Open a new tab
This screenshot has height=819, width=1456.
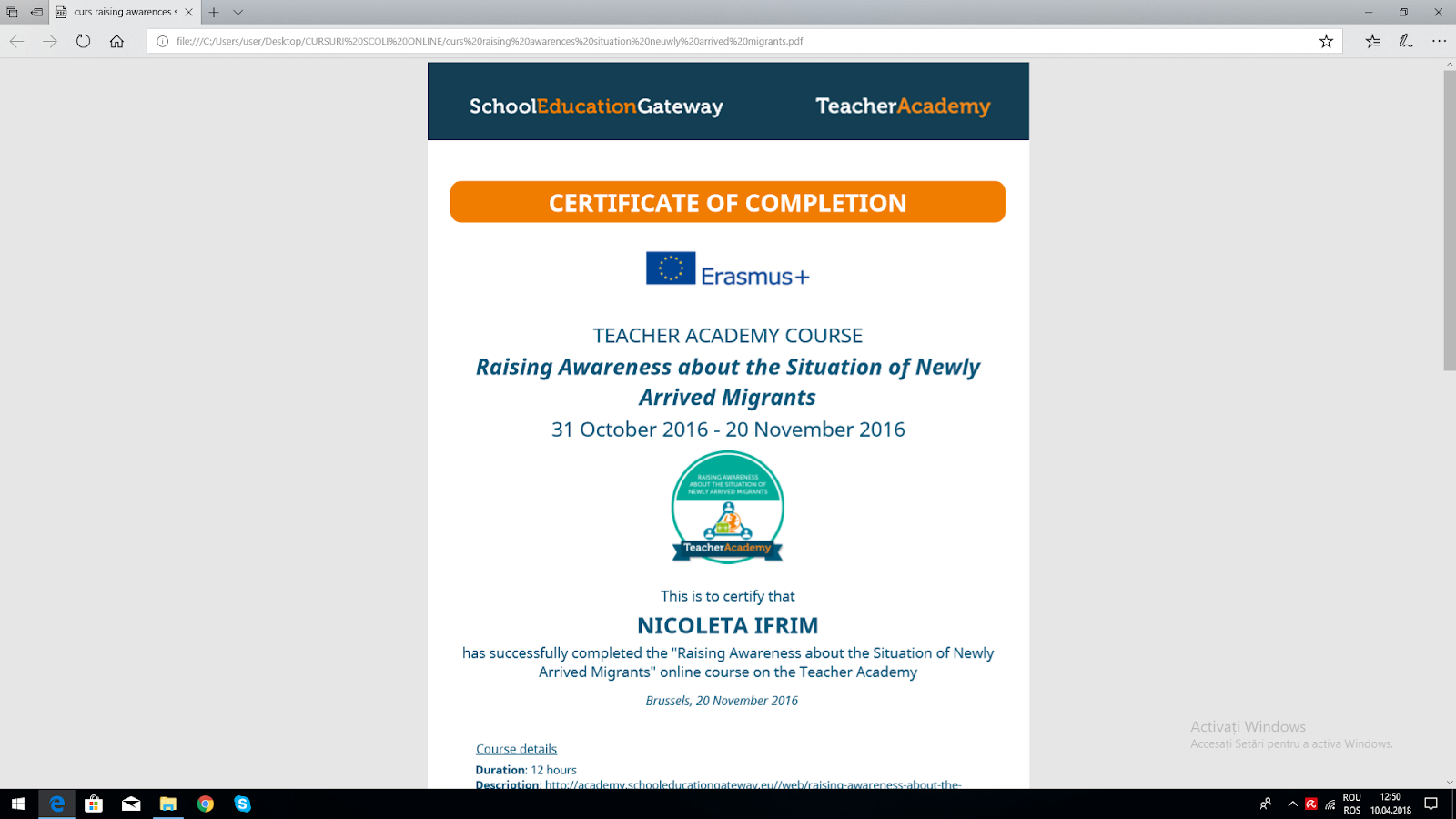pyautogui.click(x=214, y=12)
